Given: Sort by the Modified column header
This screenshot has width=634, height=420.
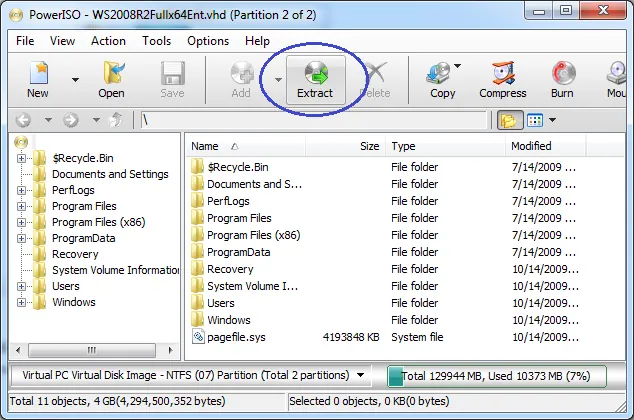Looking at the screenshot, I should (545, 146).
